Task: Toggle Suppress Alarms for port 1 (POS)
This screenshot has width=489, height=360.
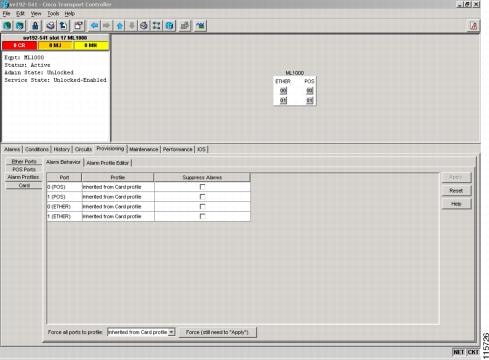Action: [x=202, y=197]
